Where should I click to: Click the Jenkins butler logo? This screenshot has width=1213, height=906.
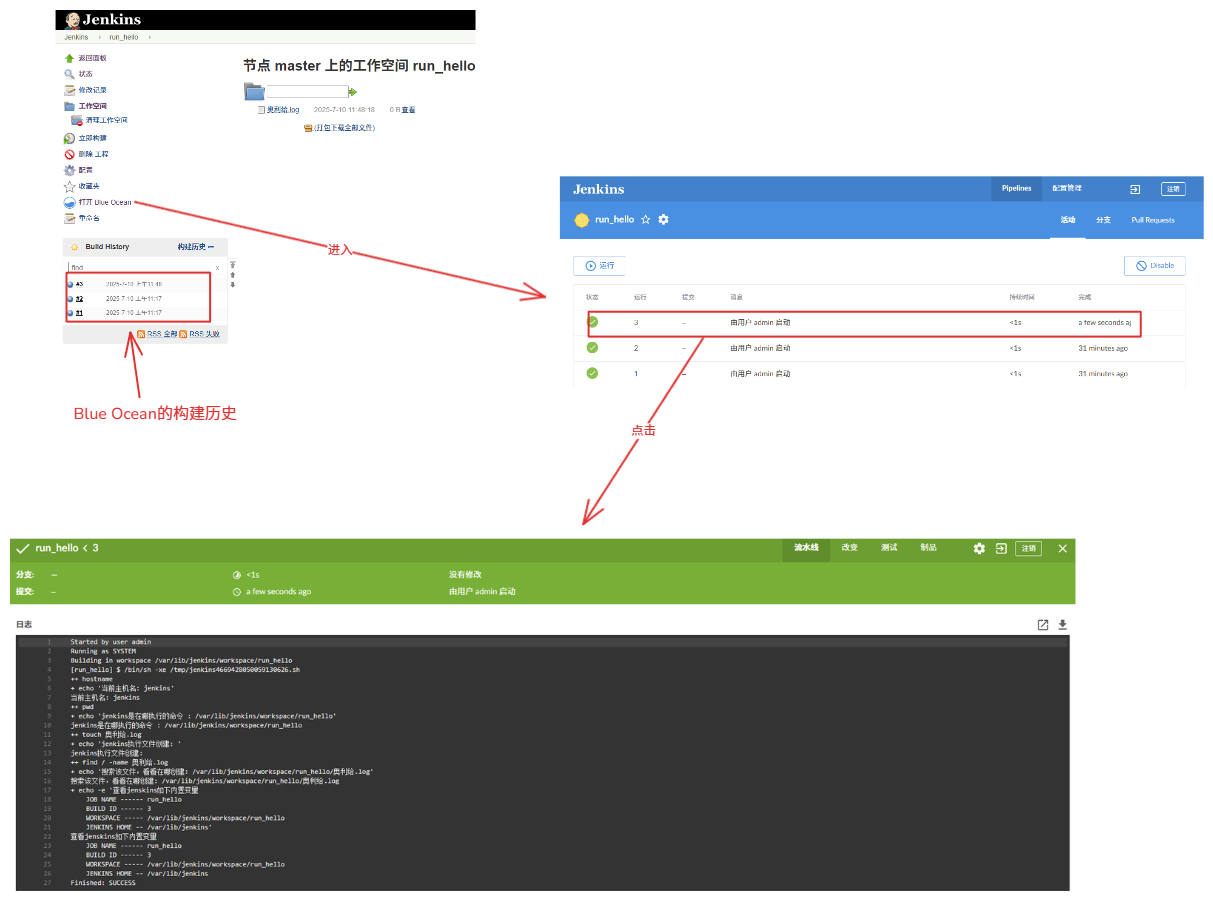click(x=72, y=20)
